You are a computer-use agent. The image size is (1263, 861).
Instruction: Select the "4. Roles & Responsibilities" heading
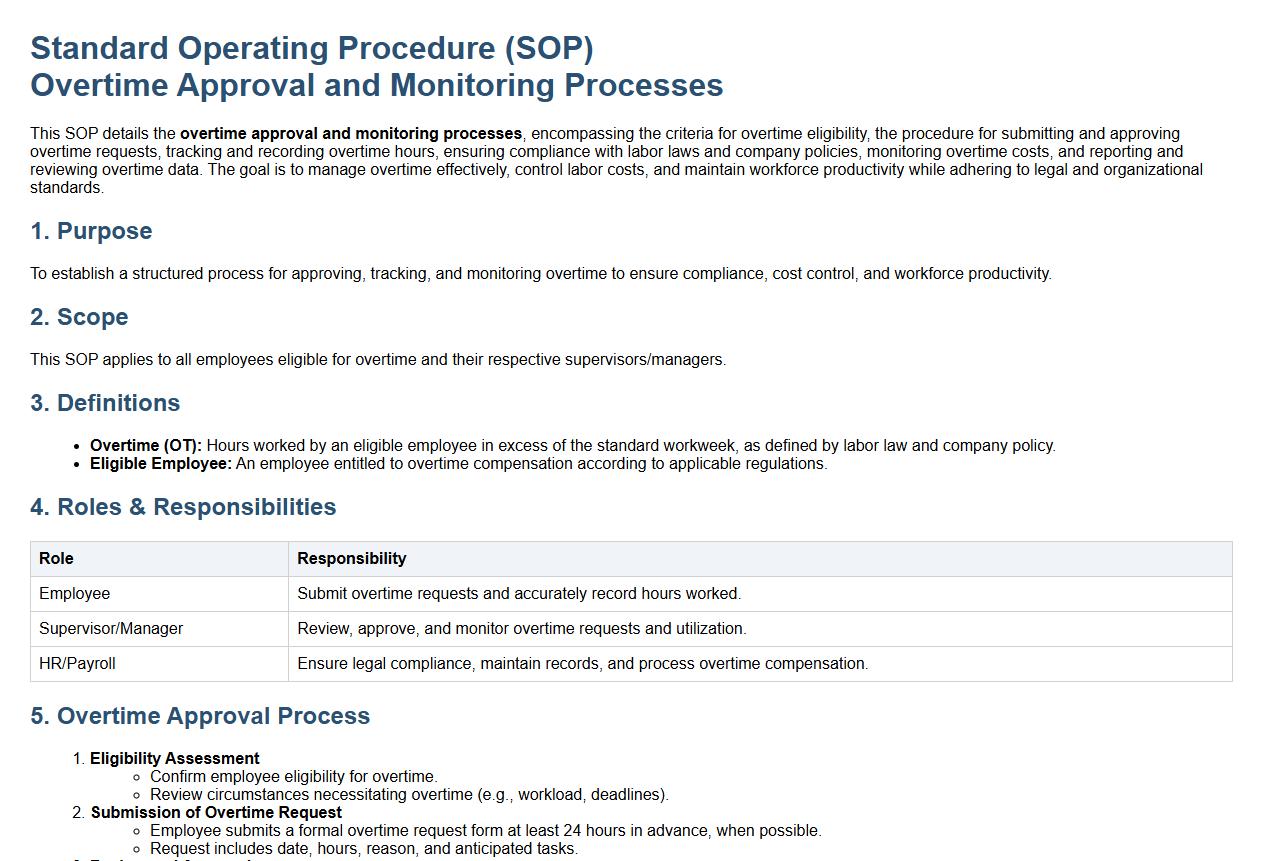click(183, 507)
